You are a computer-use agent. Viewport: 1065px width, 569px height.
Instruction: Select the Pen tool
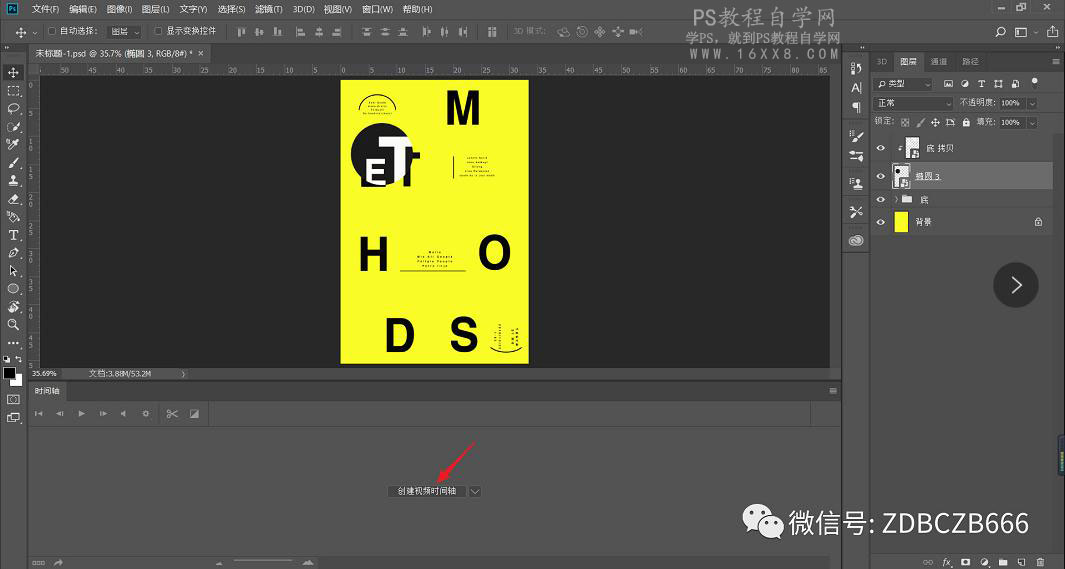click(x=13, y=253)
